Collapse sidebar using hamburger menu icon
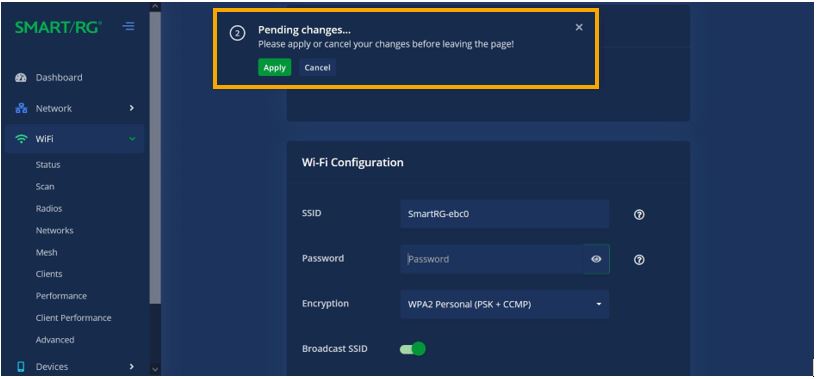 pos(128,26)
